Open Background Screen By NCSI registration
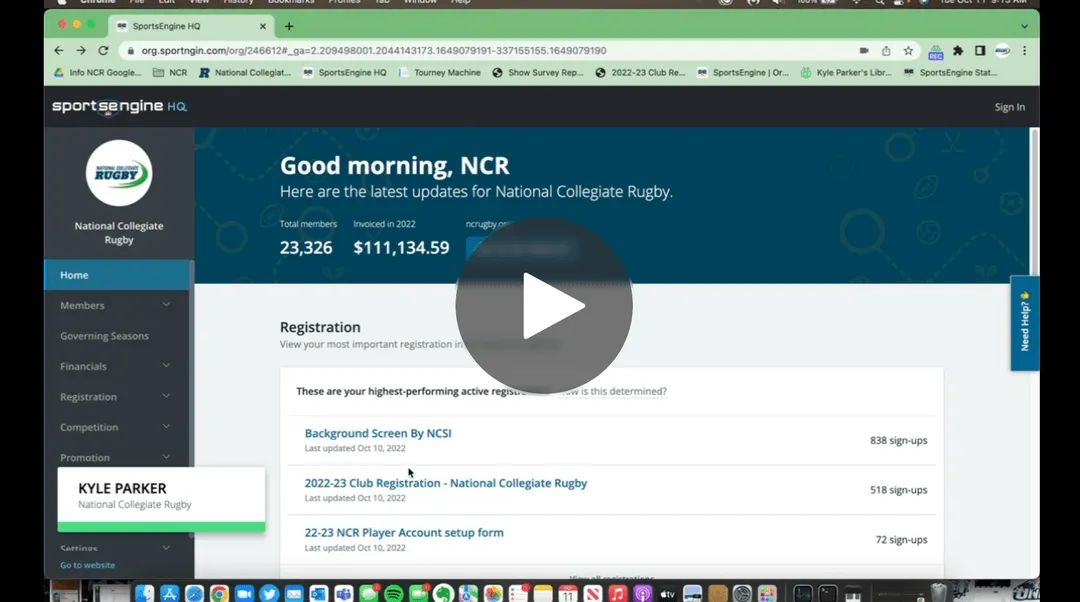Viewport: 1080px width, 602px height. [x=378, y=433]
